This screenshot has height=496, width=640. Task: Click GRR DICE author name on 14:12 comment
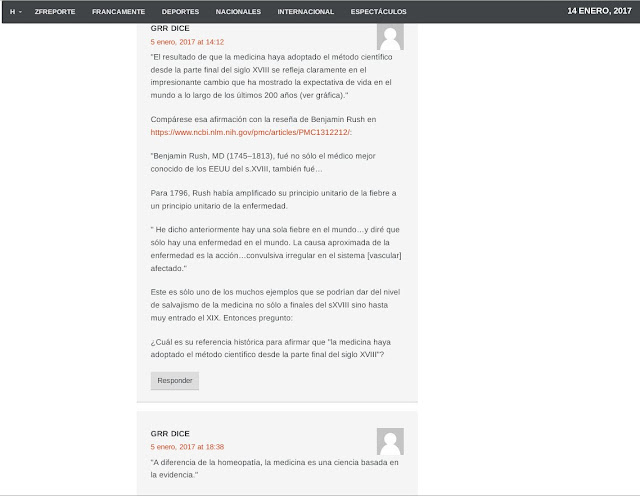coord(170,29)
